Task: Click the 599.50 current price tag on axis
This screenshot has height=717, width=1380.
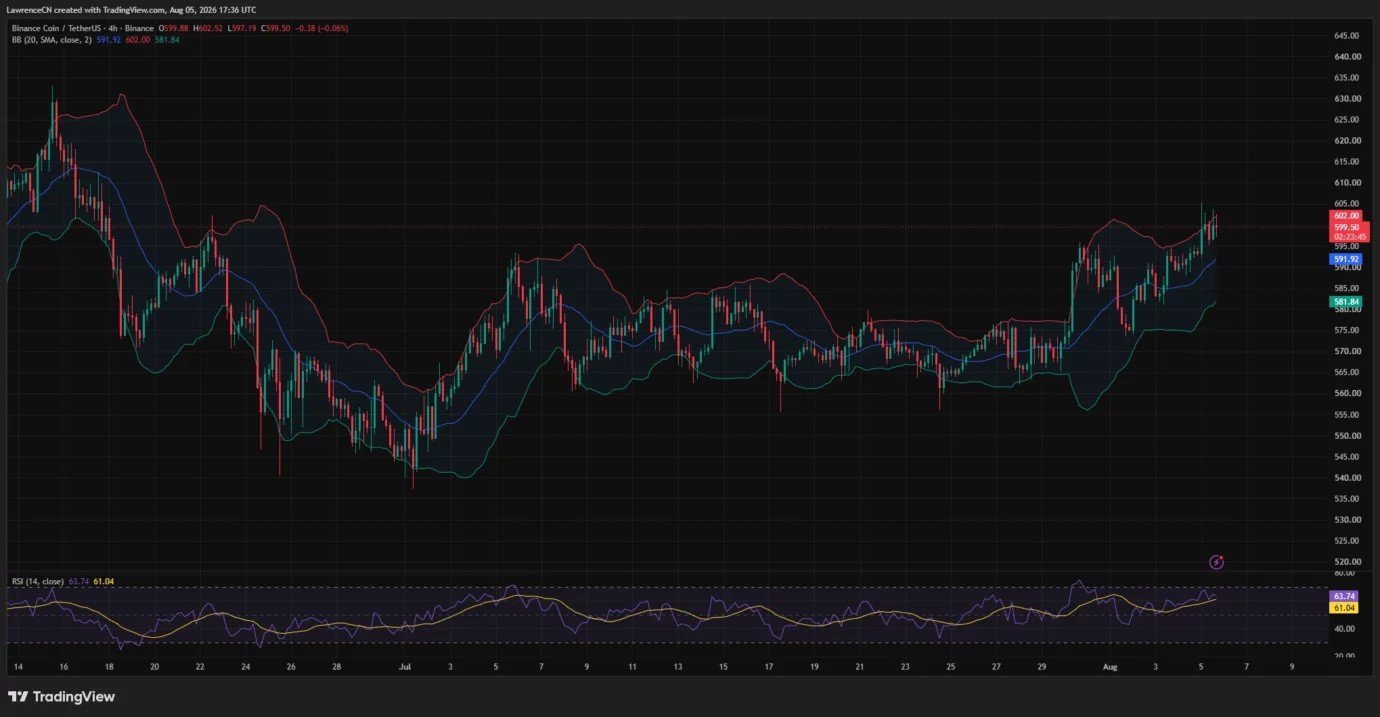Action: tap(1345, 227)
